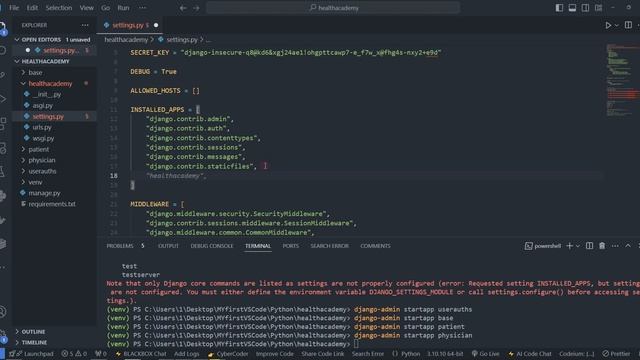Viewport: 640px width, 360px height.
Task: Open the Go menu
Action: (105, 8)
